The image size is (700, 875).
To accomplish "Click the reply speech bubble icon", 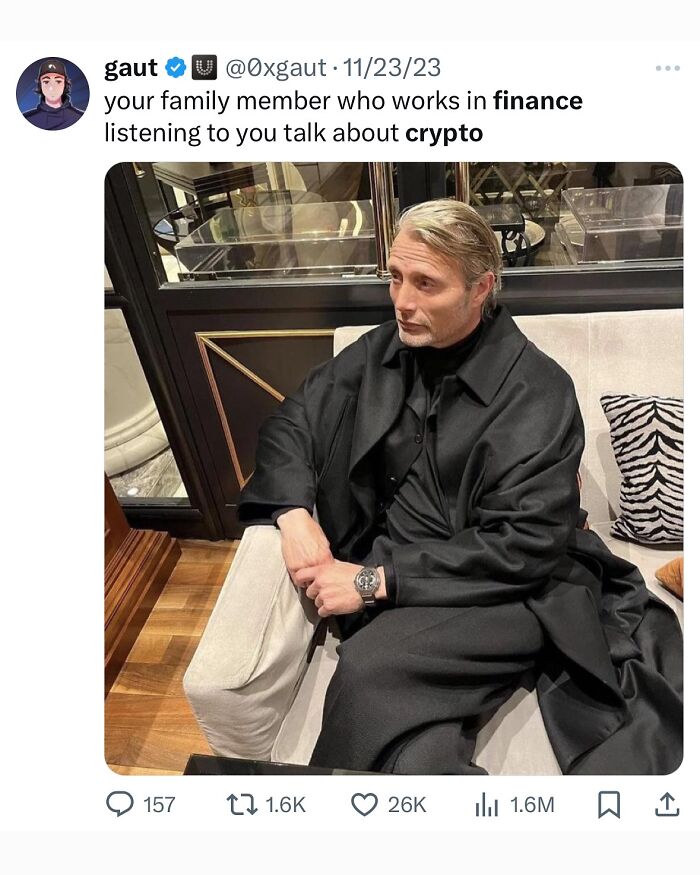I will click(119, 805).
